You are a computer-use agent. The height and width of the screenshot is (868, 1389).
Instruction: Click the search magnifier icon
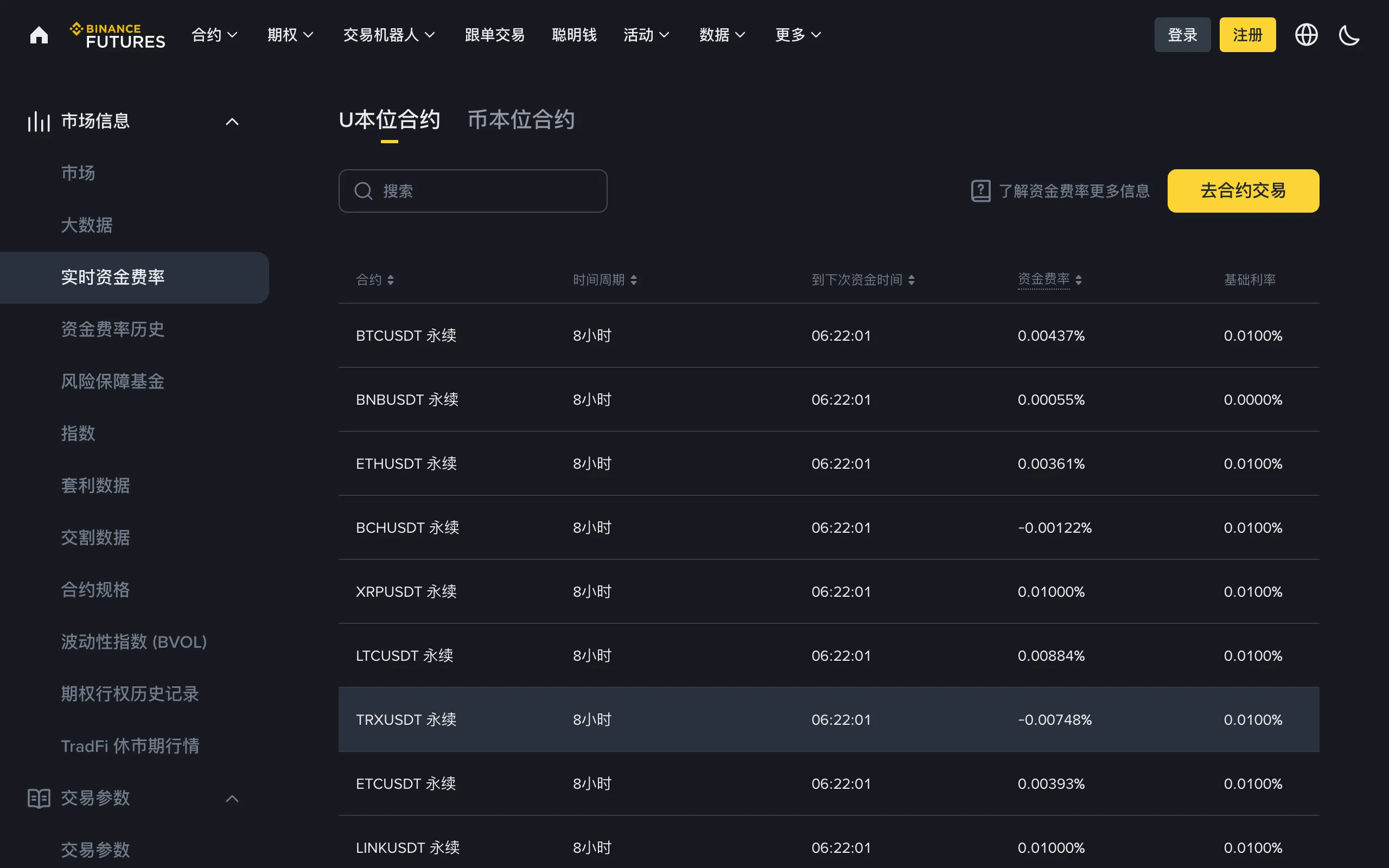(x=364, y=190)
